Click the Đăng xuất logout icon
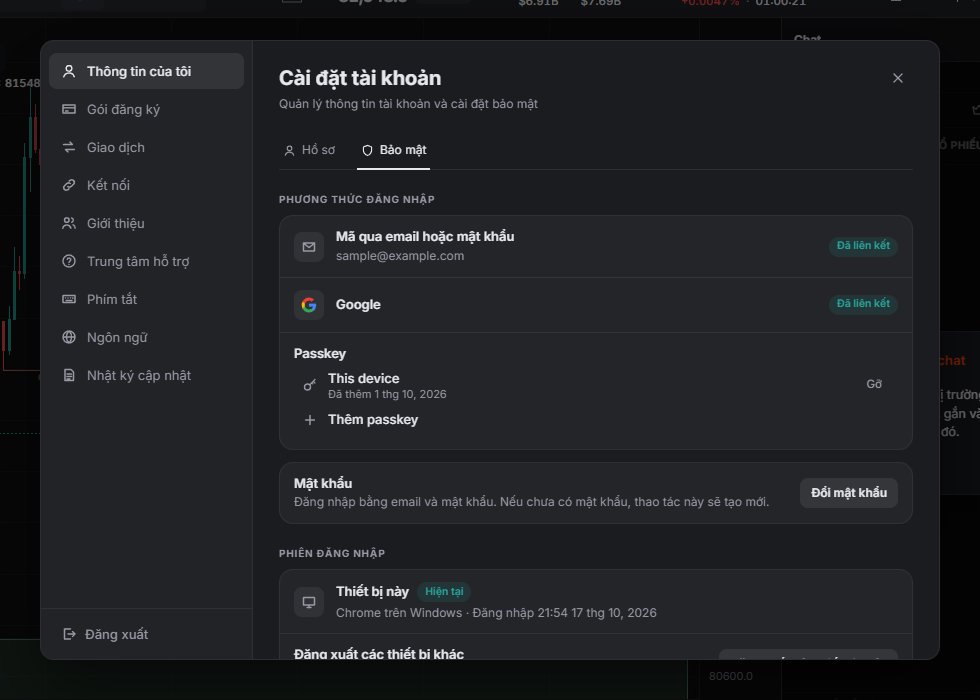This screenshot has width=980, height=700. tap(69, 634)
